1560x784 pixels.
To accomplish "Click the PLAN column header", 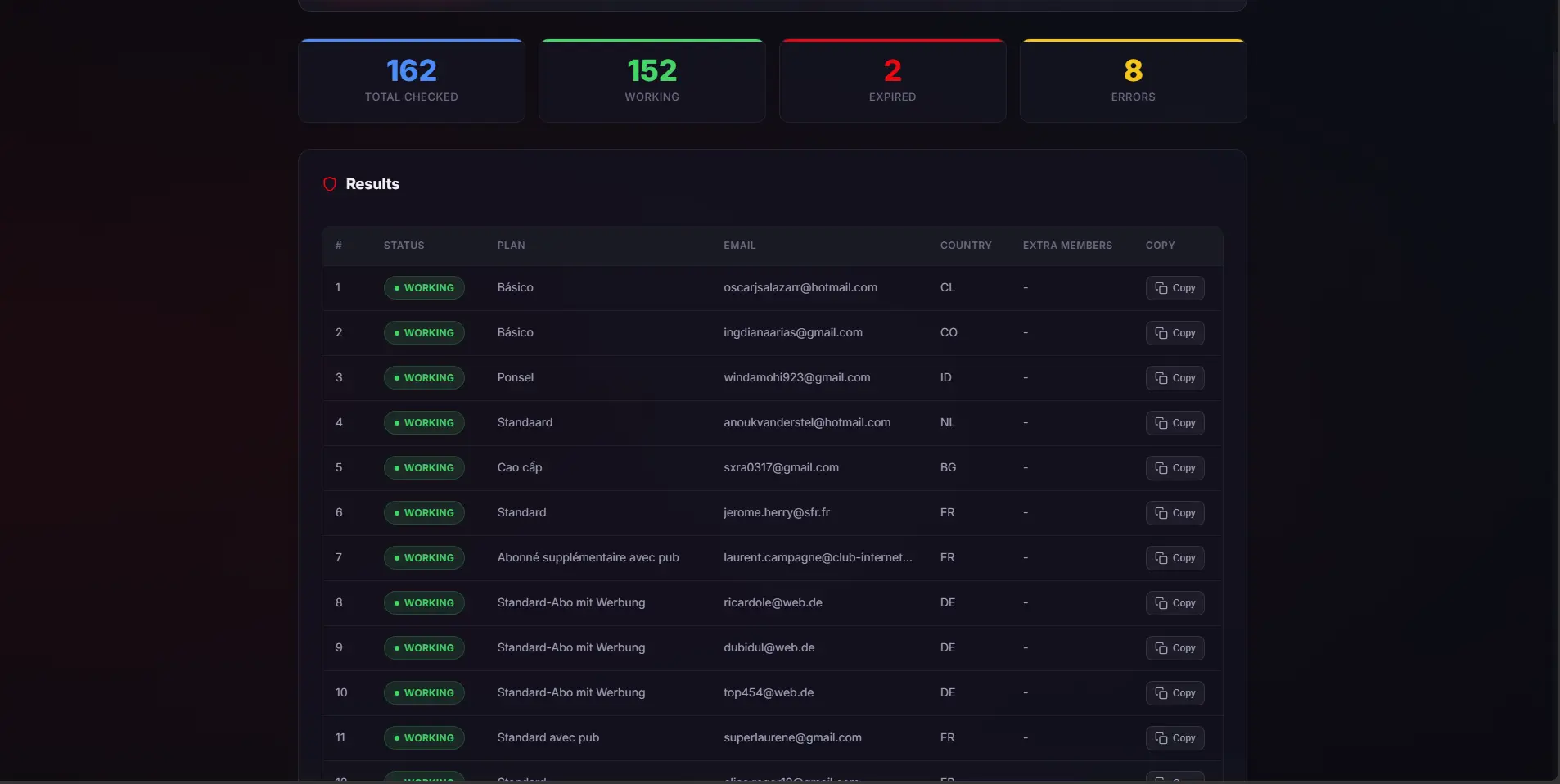I will [512, 246].
